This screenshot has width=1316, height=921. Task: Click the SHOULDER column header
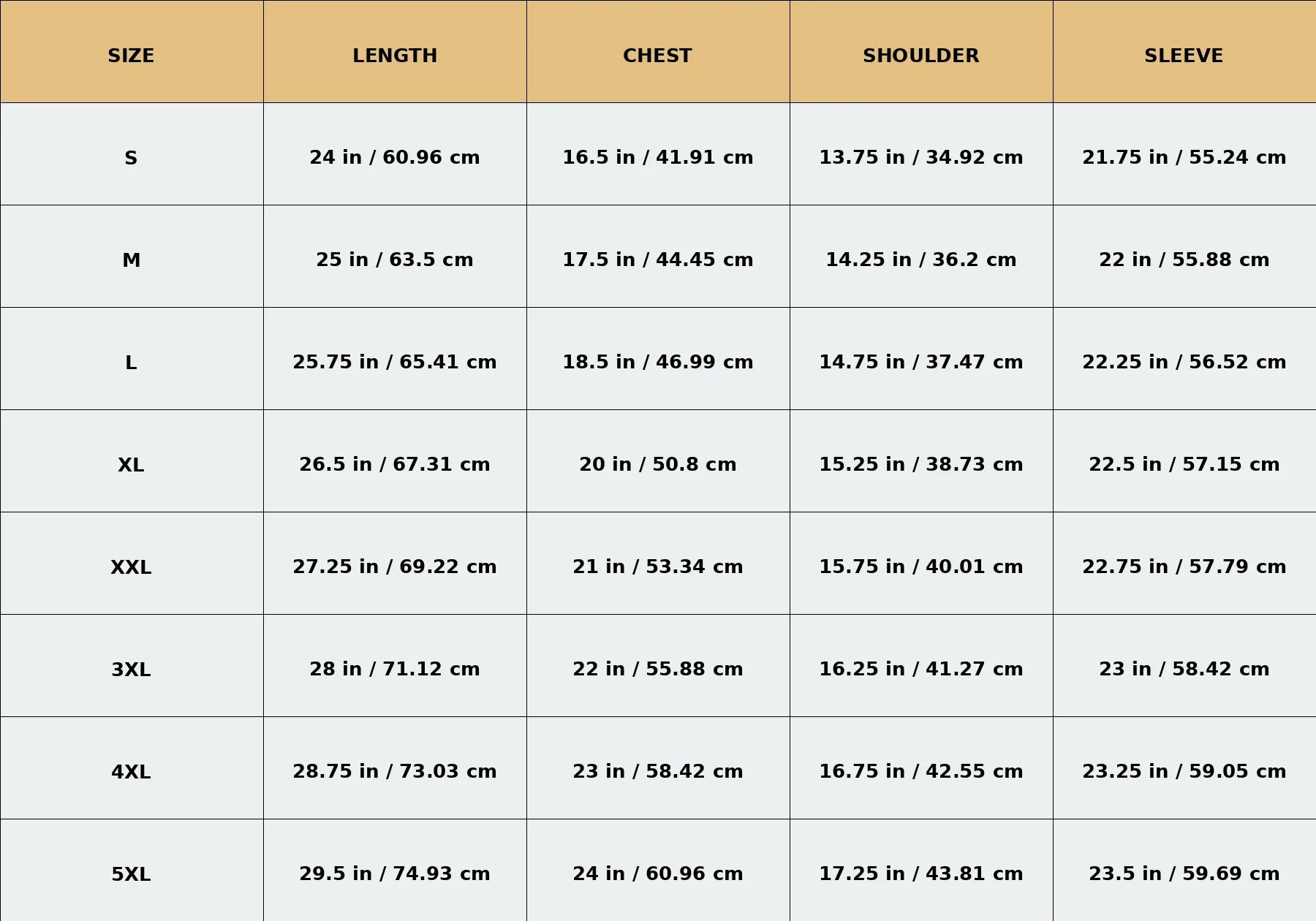[920, 56]
